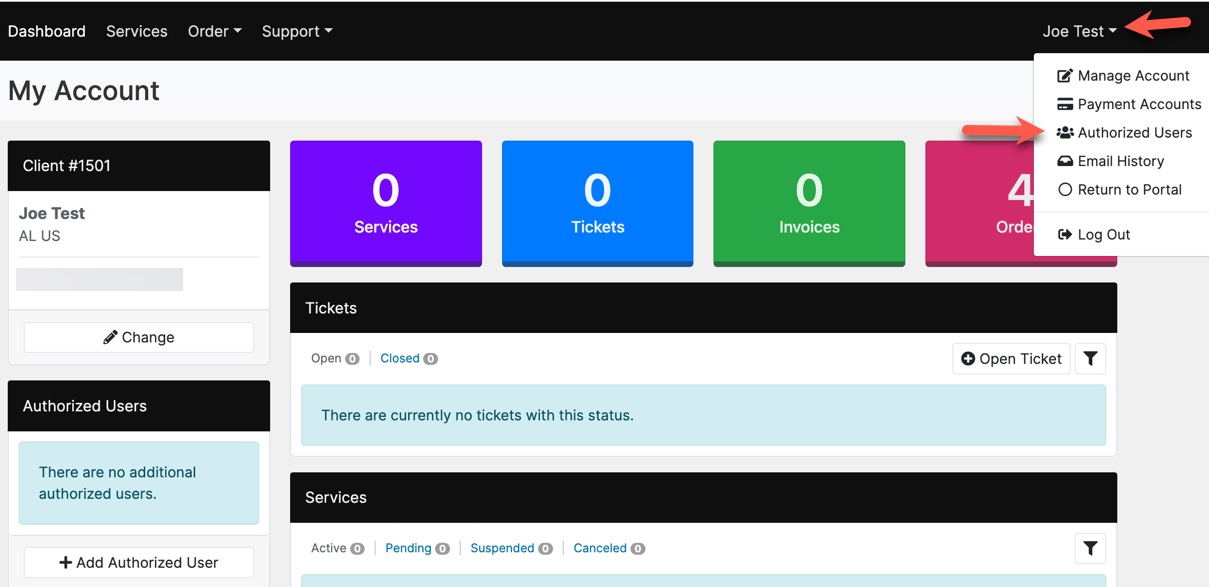Open the filter icon in the Tickets panel
The width and height of the screenshot is (1209, 587).
pyautogui.click(x=1090, y=358)
